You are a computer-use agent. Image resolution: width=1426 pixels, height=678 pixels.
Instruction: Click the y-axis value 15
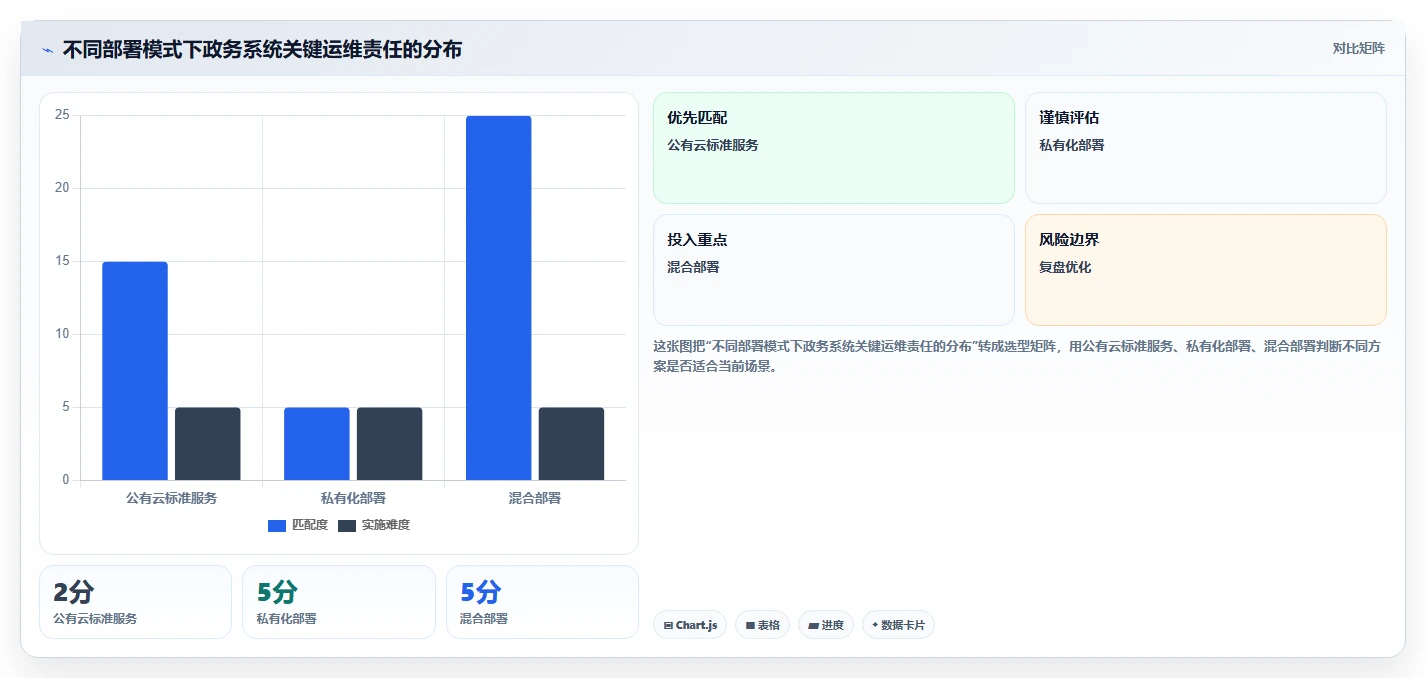coord(62,261)
